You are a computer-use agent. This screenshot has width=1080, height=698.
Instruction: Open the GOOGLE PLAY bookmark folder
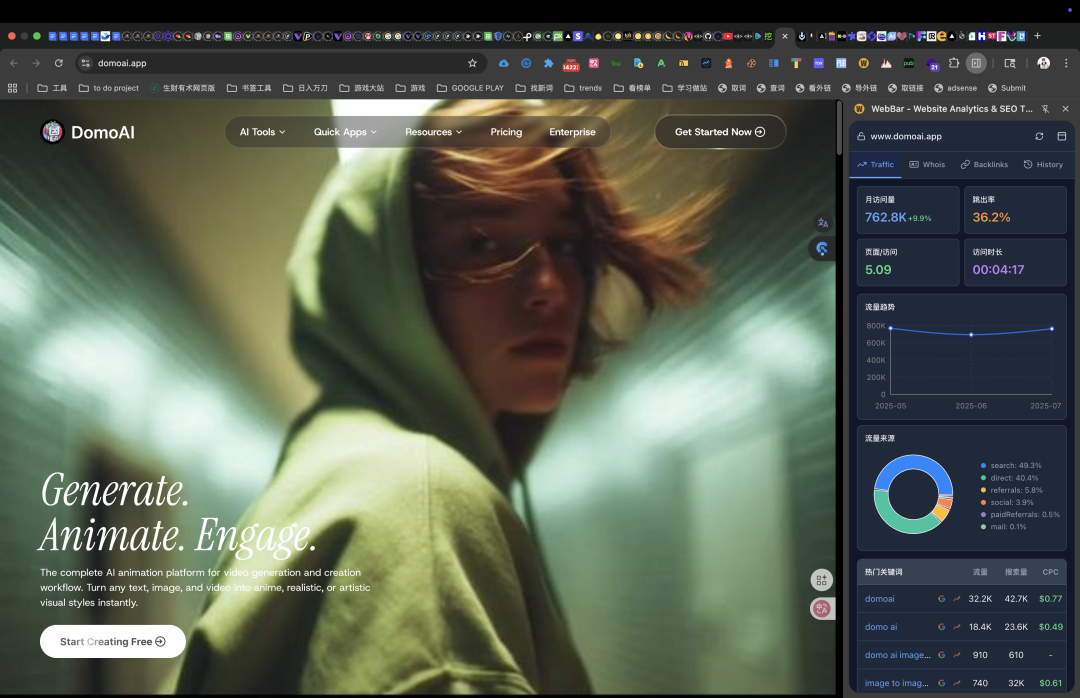click(470, 88)
